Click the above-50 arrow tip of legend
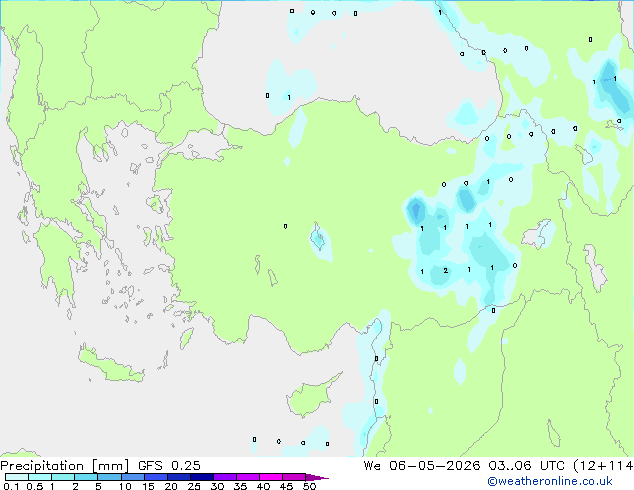 point(317,477)
